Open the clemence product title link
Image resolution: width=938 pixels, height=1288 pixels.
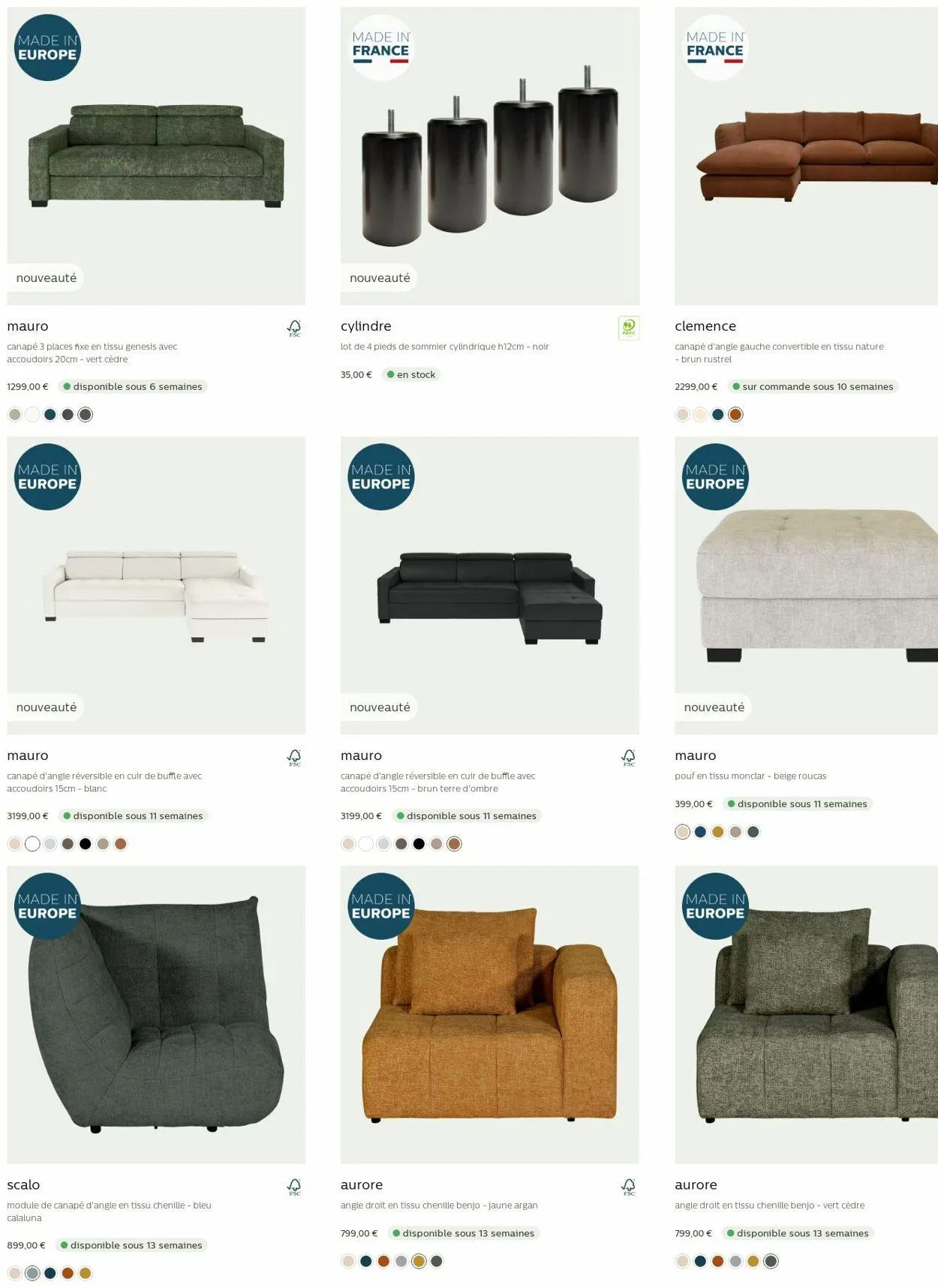(705, 326)
